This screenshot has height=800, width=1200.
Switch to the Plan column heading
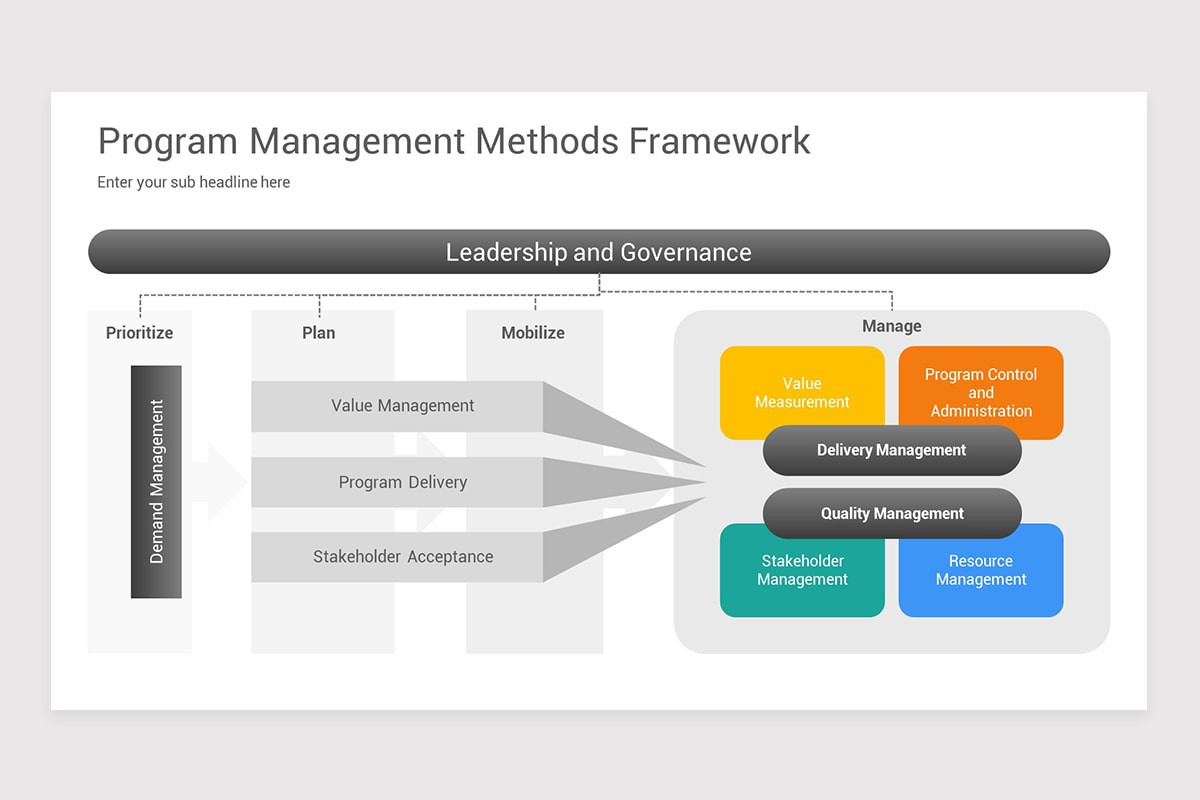click(x=320, y=333)
